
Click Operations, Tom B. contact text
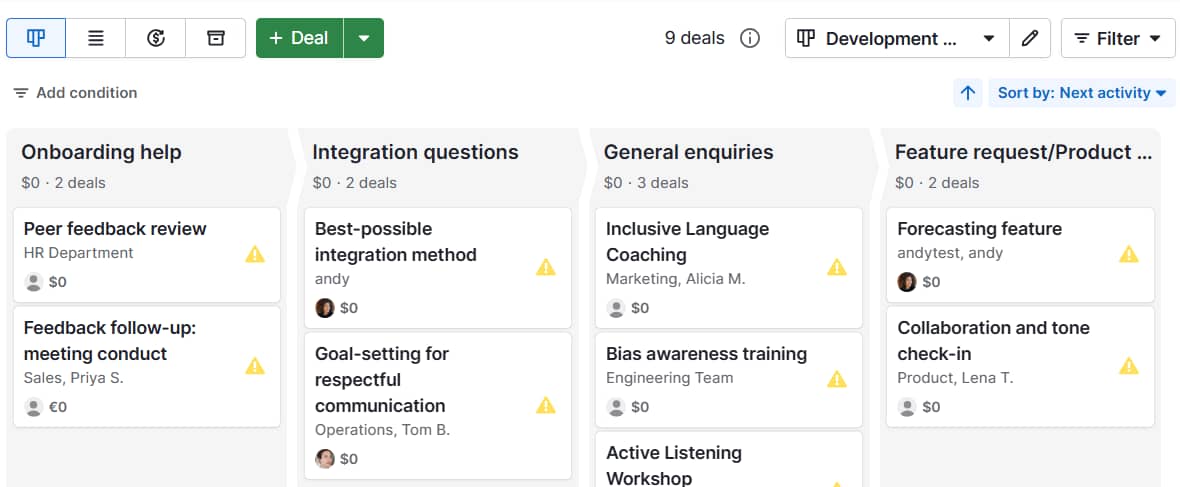point(382,431)
